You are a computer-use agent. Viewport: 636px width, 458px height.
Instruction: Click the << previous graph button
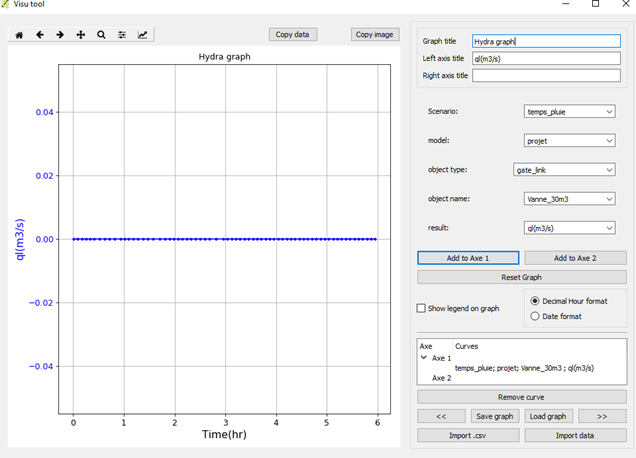click(441, 416)
